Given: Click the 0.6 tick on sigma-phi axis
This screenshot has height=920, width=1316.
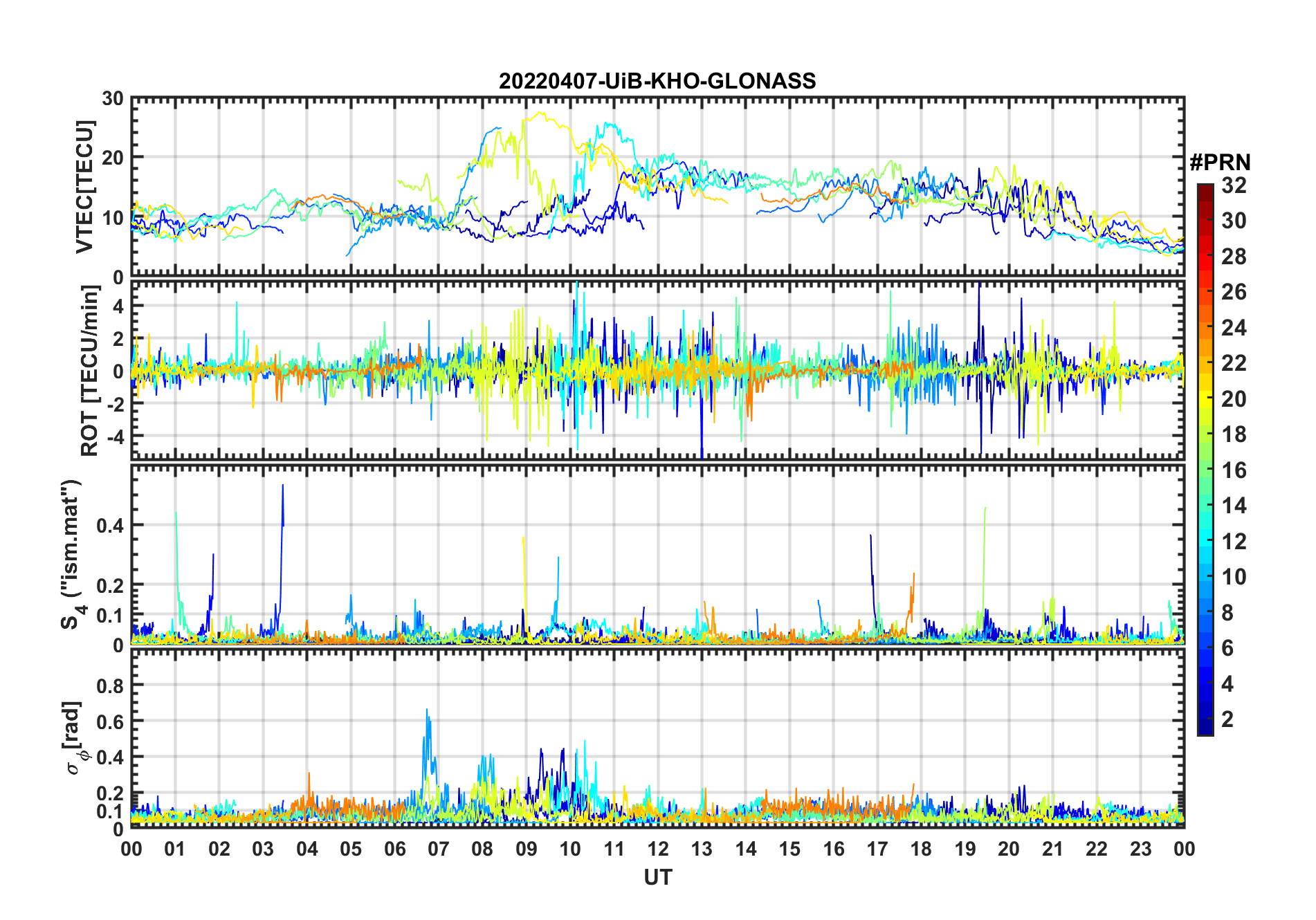Looking at the screenshot, I should (109, 721).
